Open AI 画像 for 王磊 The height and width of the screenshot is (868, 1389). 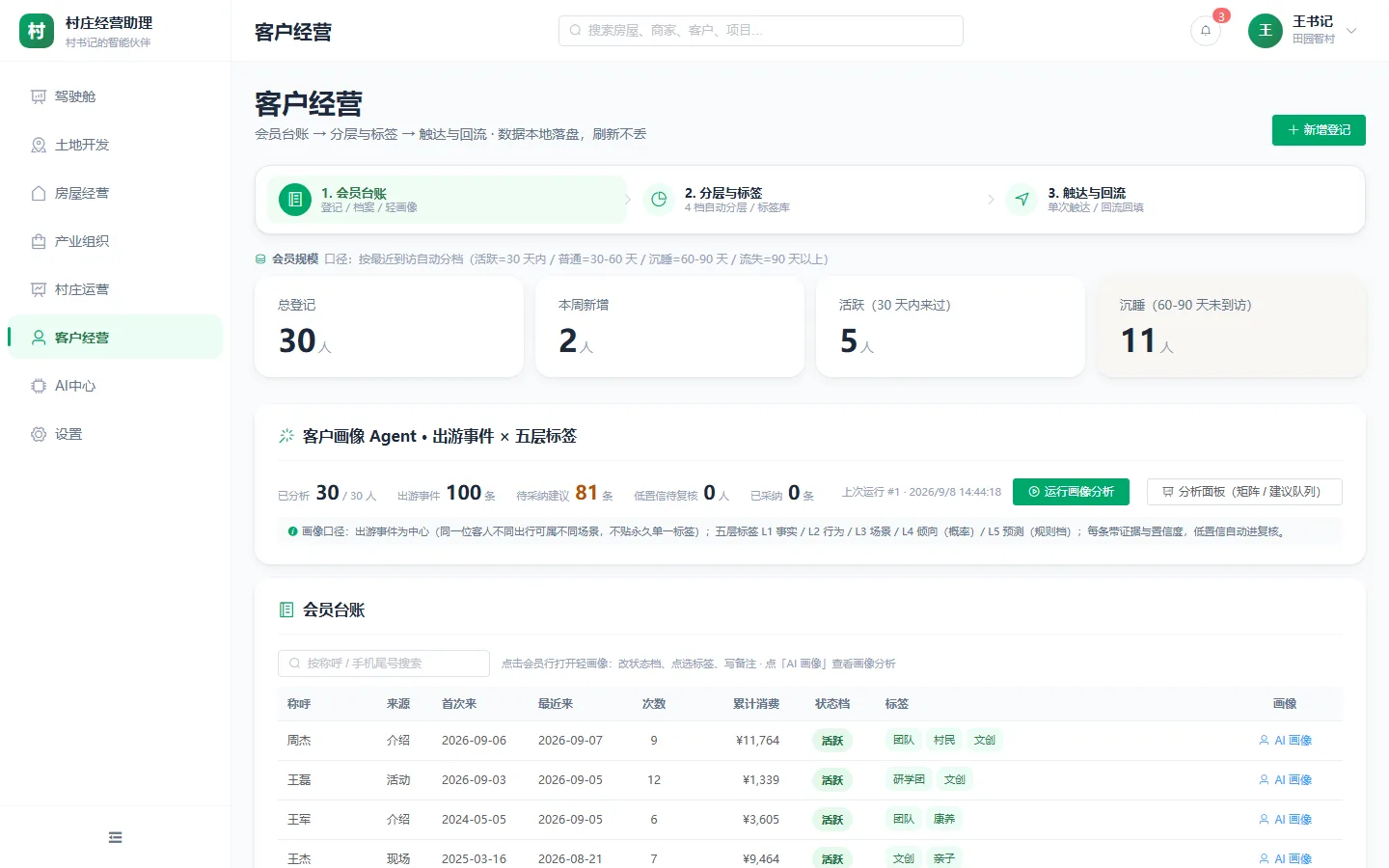pos(1285,780)
